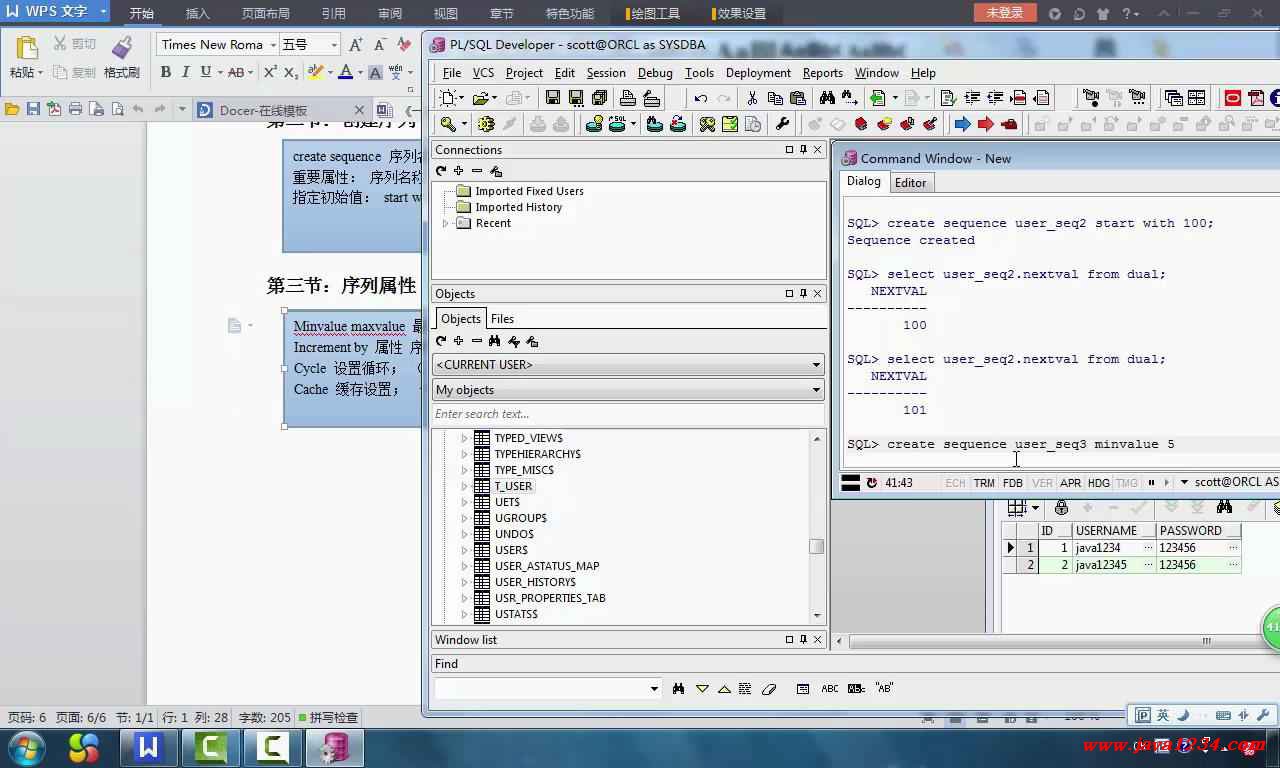Toggle Italic formatting in WPS
This screenshot has width=1280, height=768.
coord(186,72)
